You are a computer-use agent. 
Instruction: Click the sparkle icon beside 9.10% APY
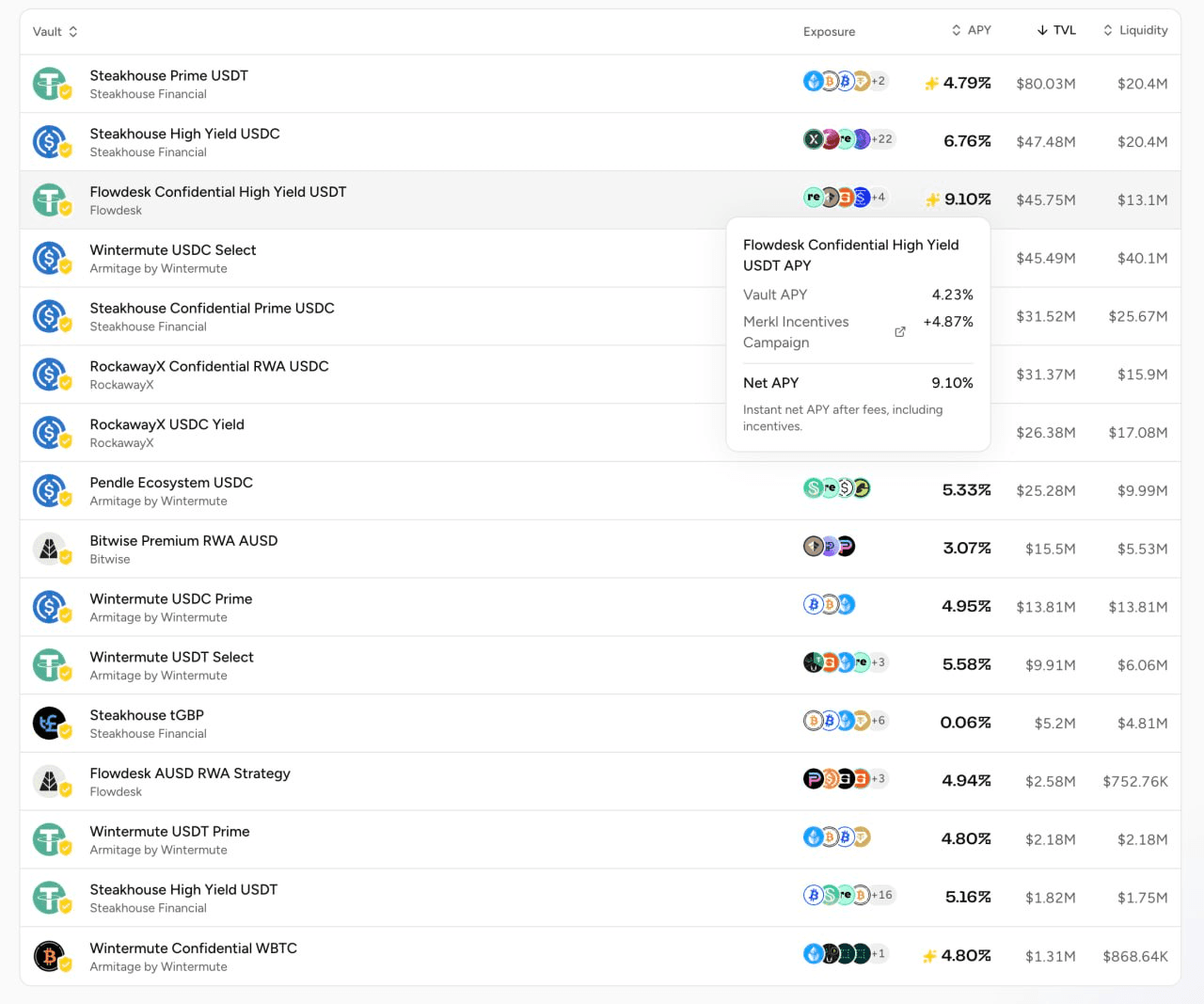[932, 199]
